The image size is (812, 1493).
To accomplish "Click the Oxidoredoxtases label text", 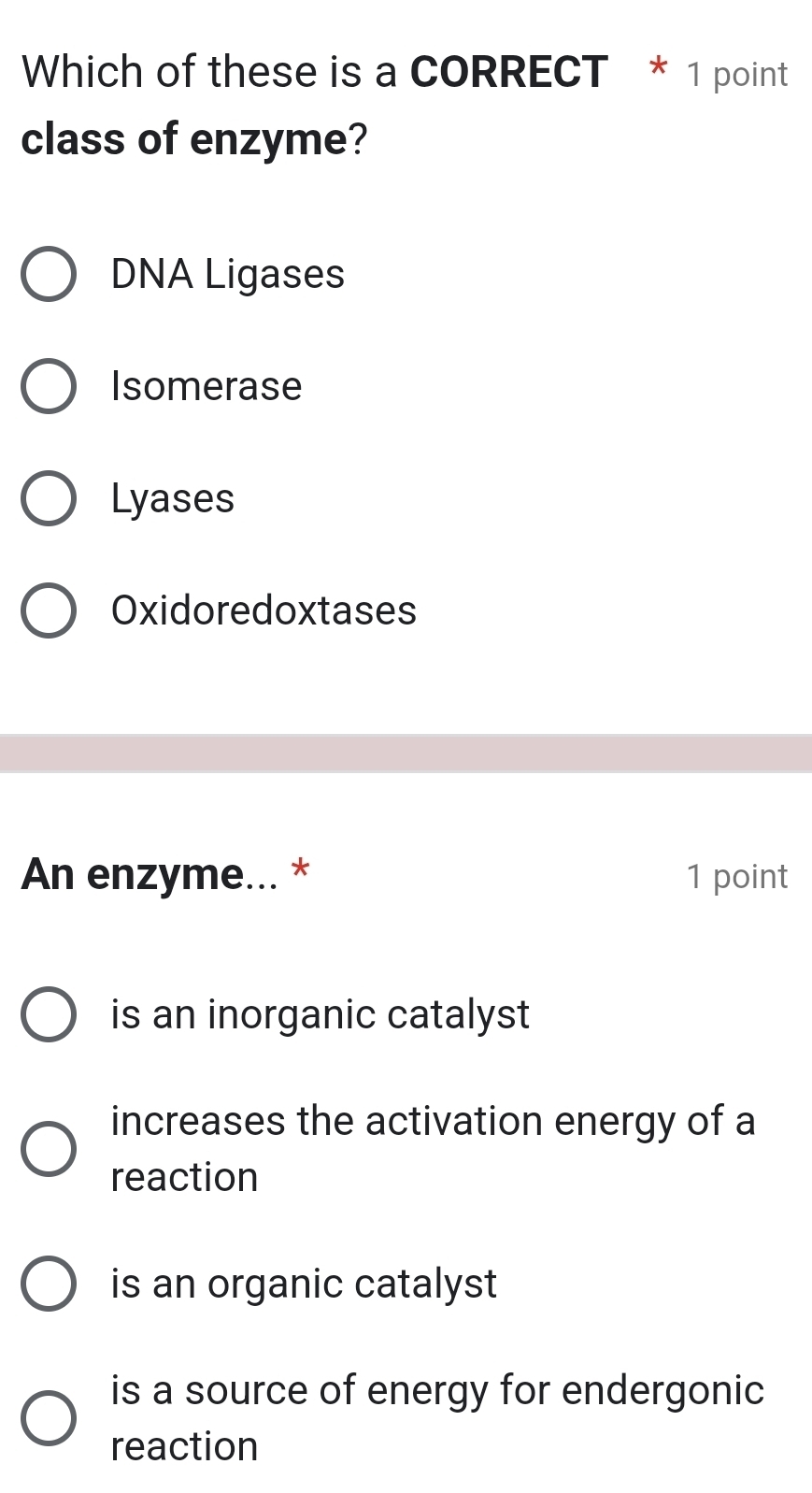I will point(263,610).
